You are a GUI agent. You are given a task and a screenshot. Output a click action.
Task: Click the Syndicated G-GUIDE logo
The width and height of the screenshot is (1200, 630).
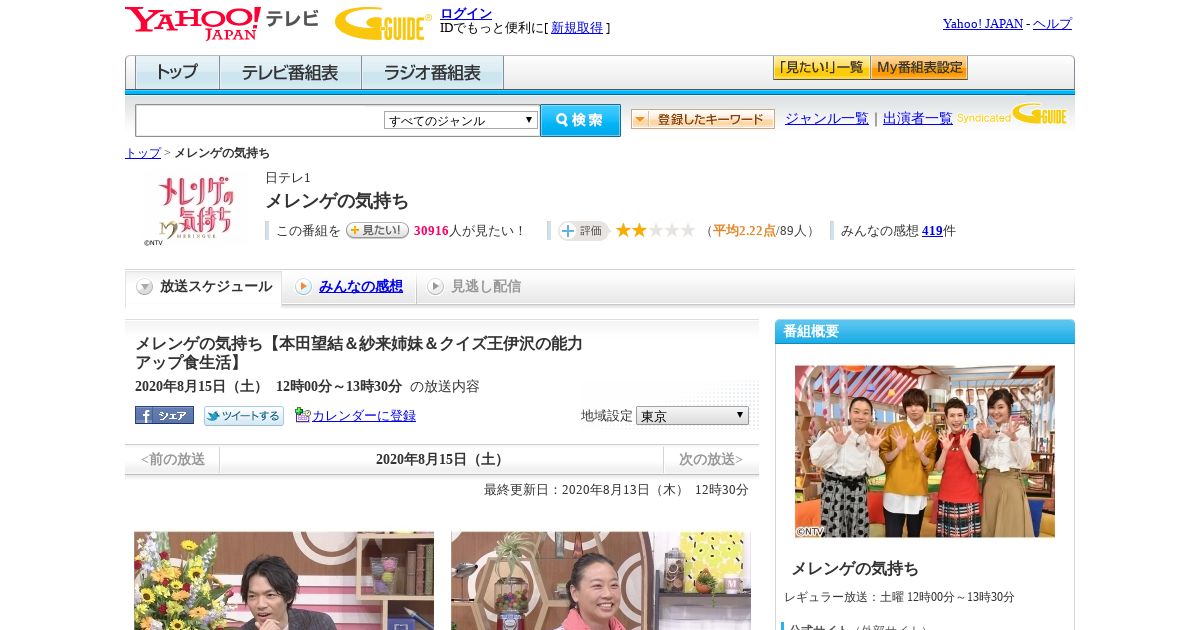(x=1012, y=114)
